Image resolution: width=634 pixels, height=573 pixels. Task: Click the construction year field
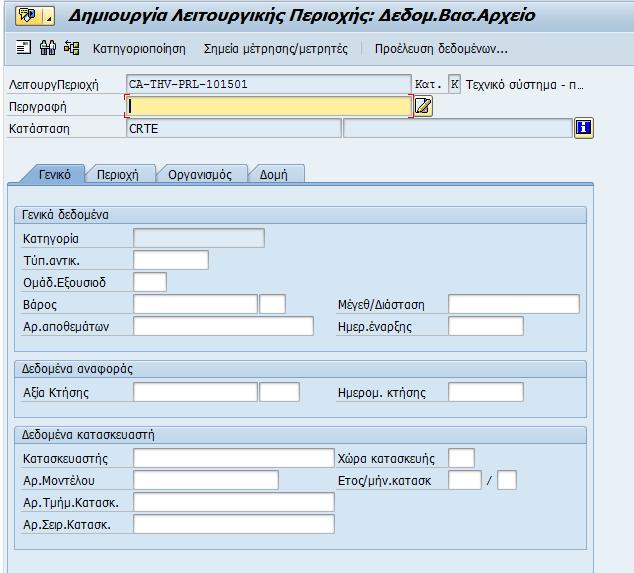pyautogui.click(x=465, y=480)
